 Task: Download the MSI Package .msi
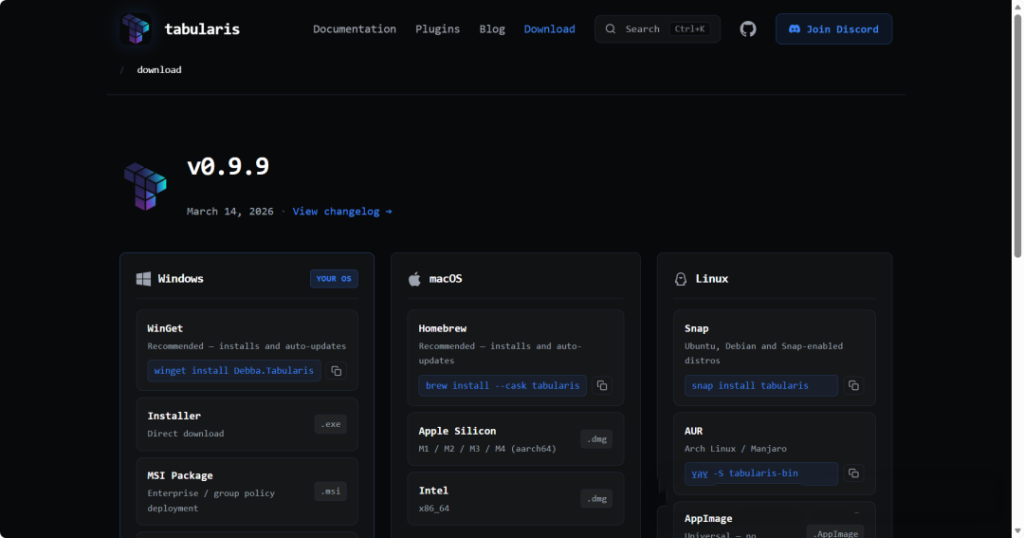click(330, 491)
